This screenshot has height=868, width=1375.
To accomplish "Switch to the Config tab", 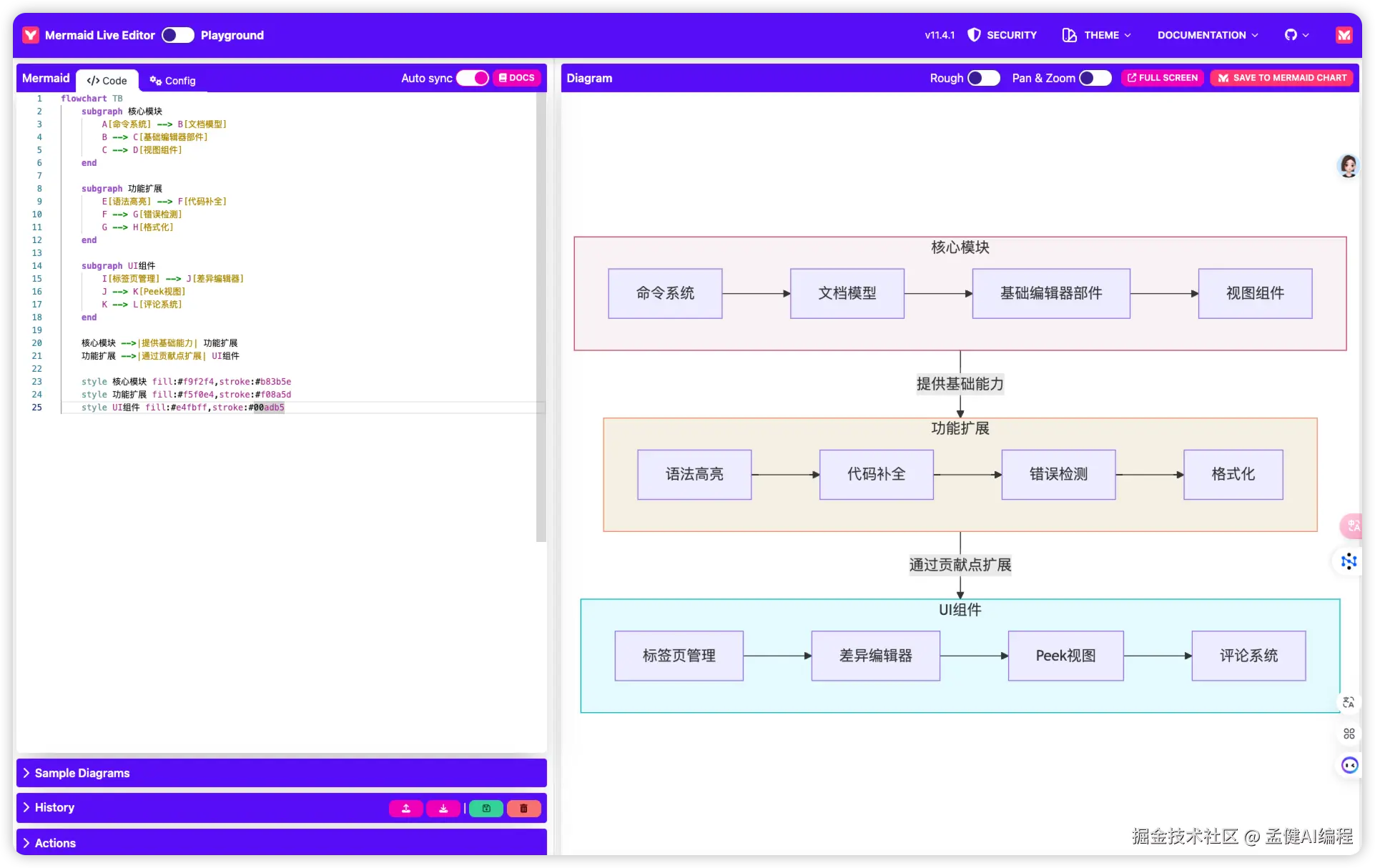I will coord(172,81).
